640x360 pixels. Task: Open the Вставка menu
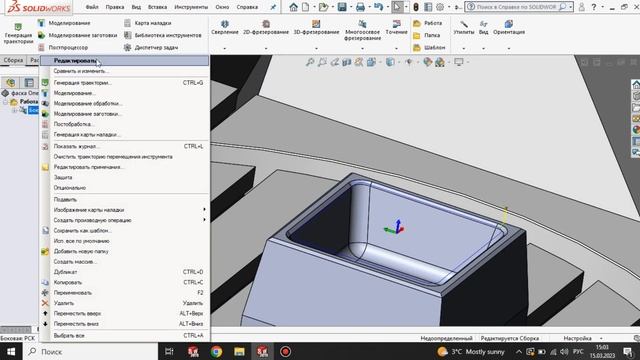pyautogui.click(x=157, y=7)
